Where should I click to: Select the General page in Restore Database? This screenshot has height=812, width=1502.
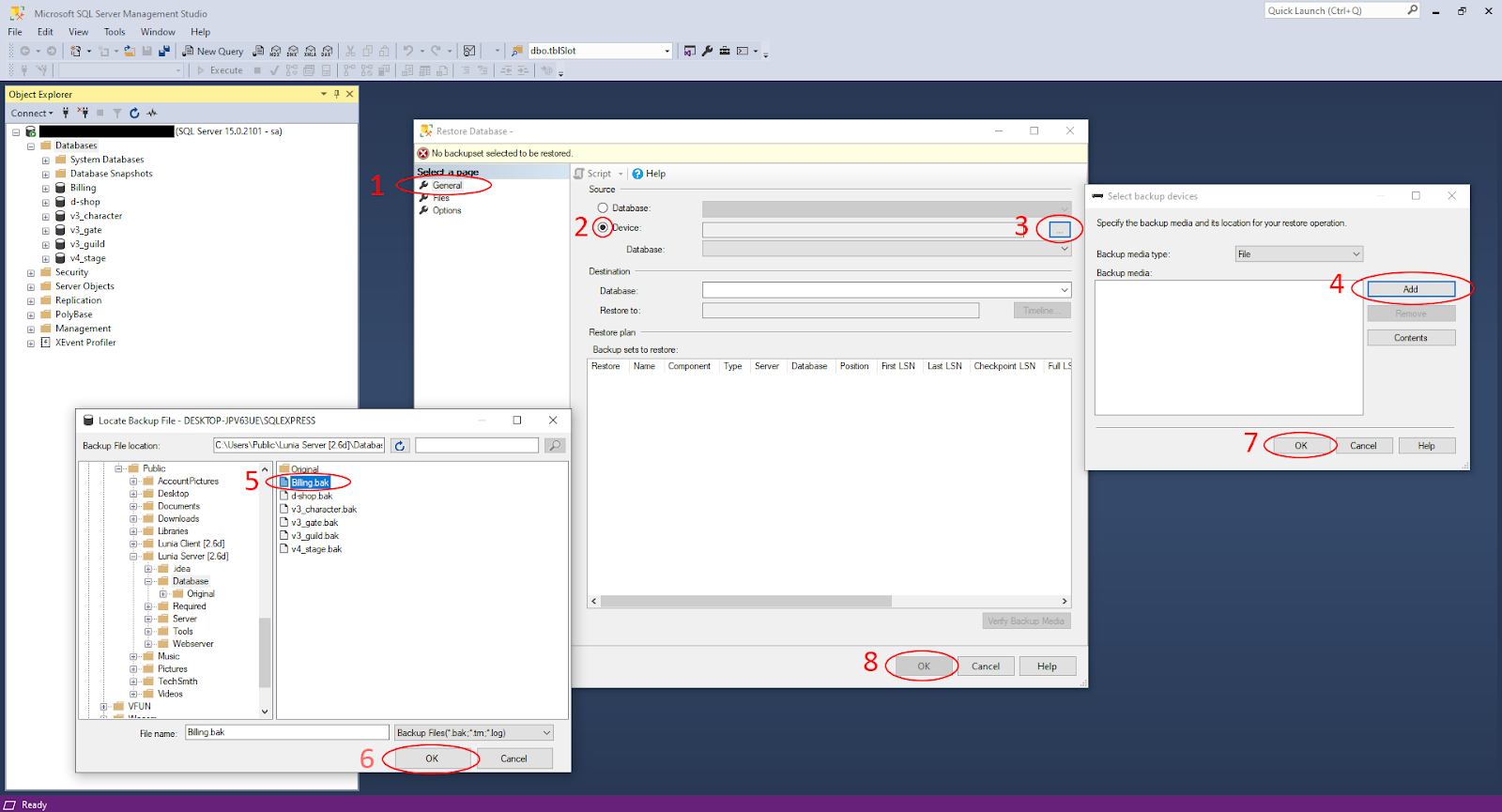click(x=447, y=186)
